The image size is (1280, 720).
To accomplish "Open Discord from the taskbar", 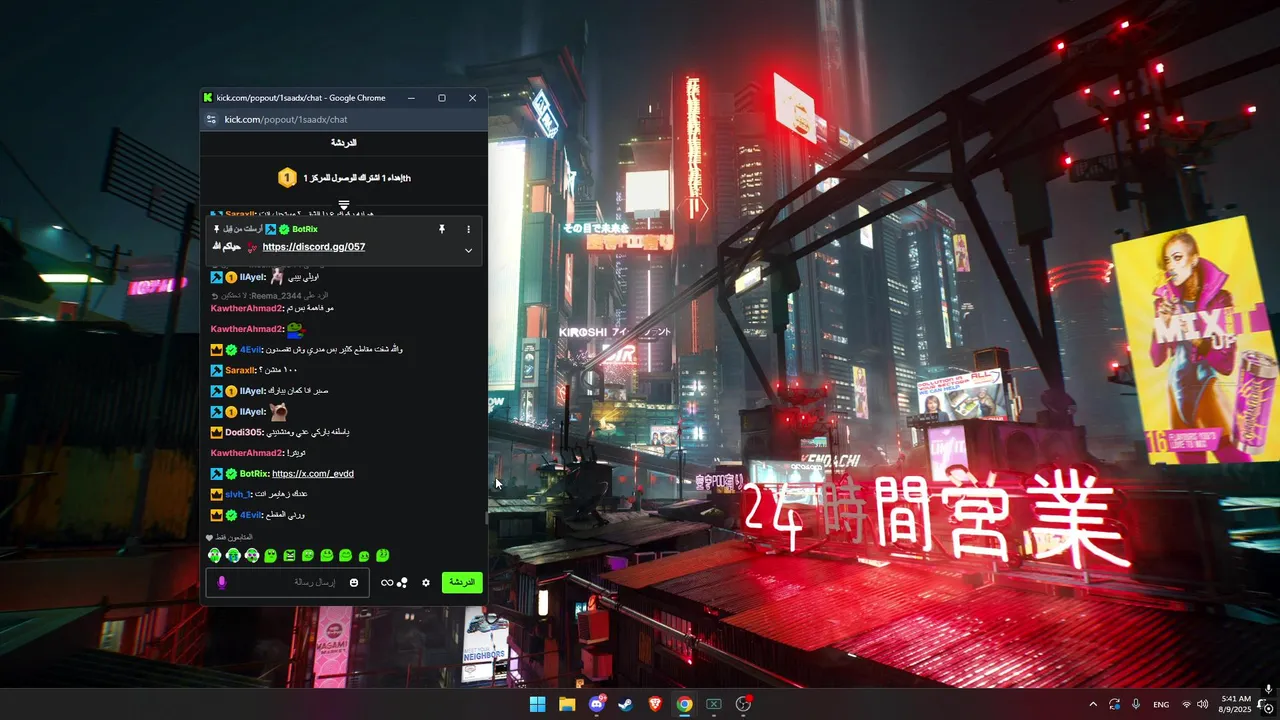I will 597,704.
